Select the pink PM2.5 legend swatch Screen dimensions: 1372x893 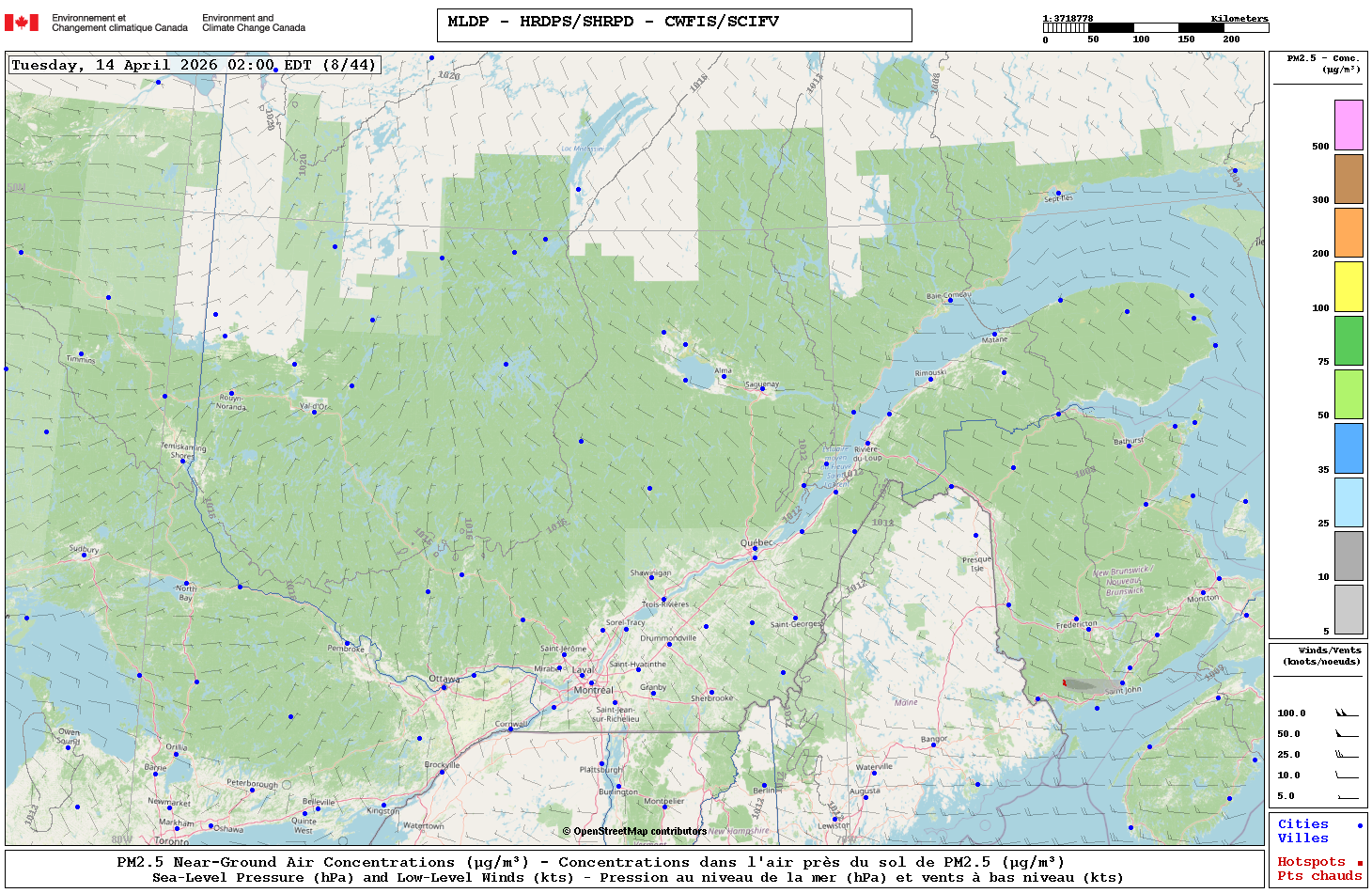point(1349,125)
